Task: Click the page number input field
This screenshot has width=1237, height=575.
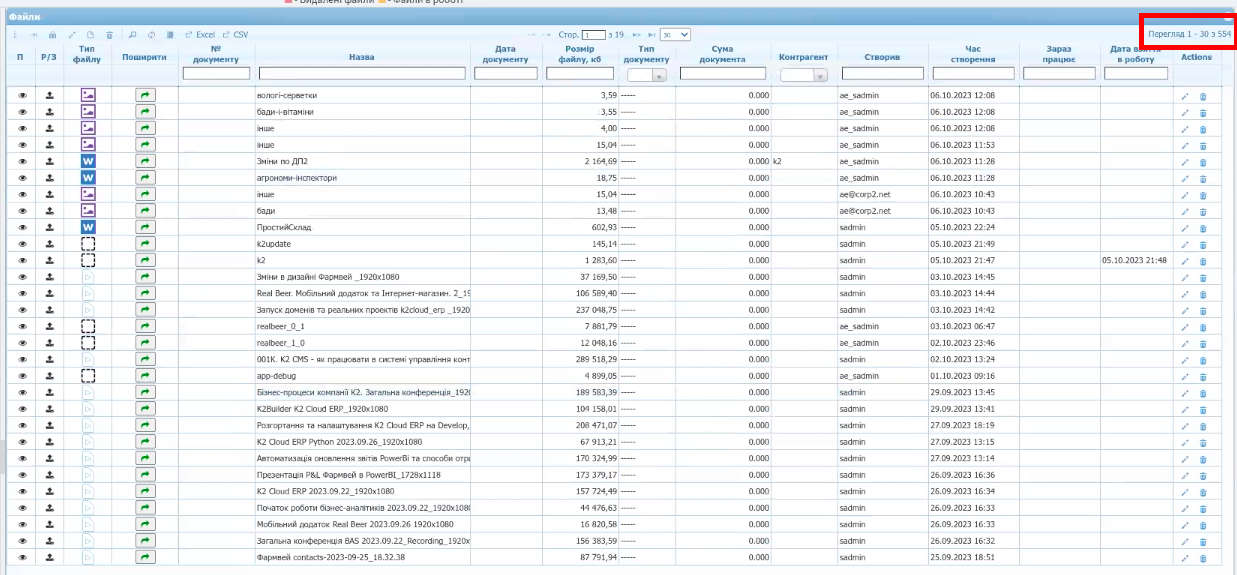Action: coord(594,35)
